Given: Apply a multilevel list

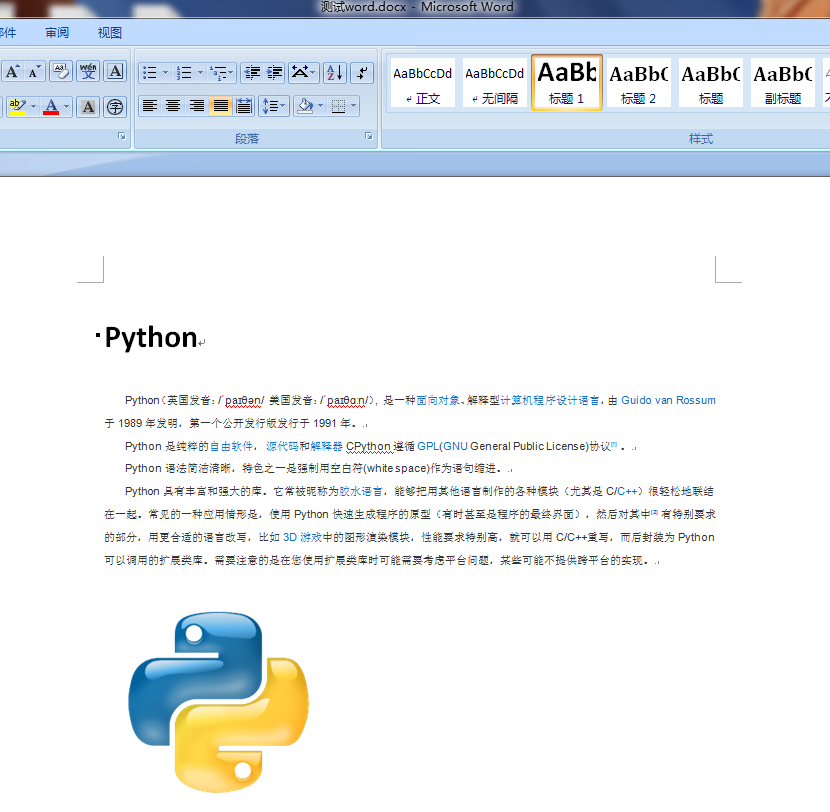Looking at the screenshot, I should click(x=218, y=73).
